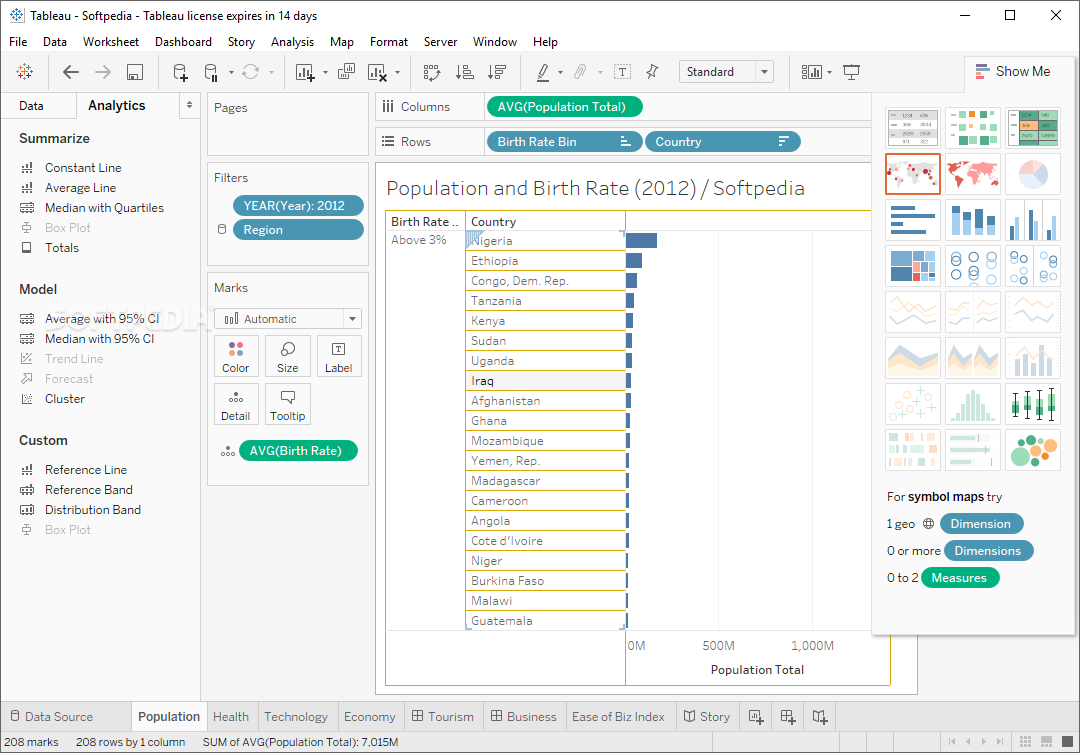Image resolution: width=1080 pixels, height=753 pixels.
Task: Choose the packed bubbles chart thumbnail
Action: pos(1033,450)
